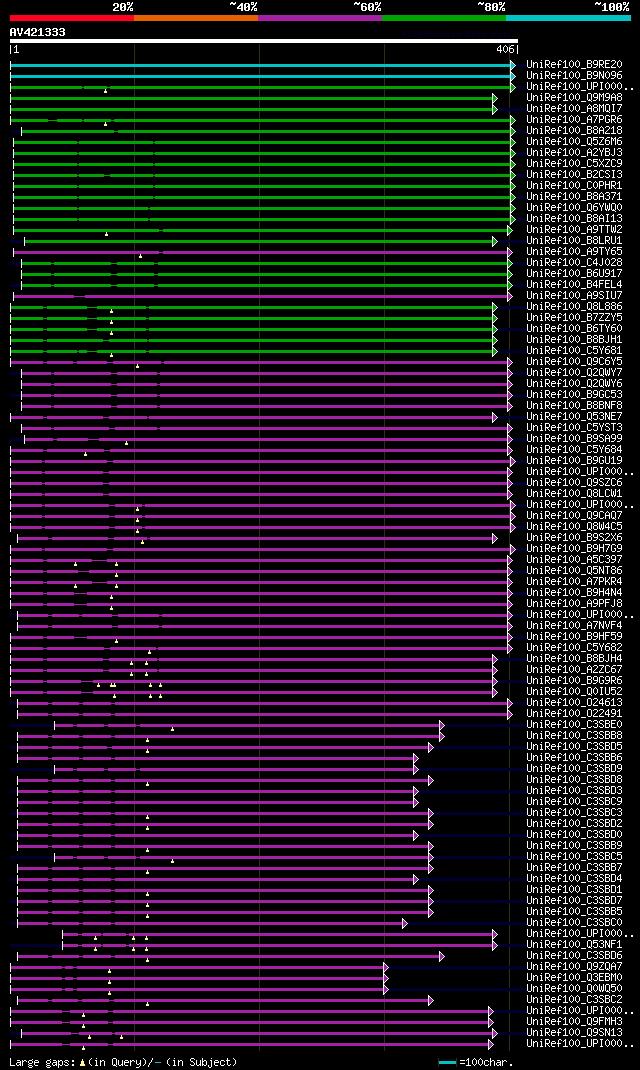Open hit UniRef100_A8MQI7
Screen dimensions: 640x1070
(x=574, y=109)
